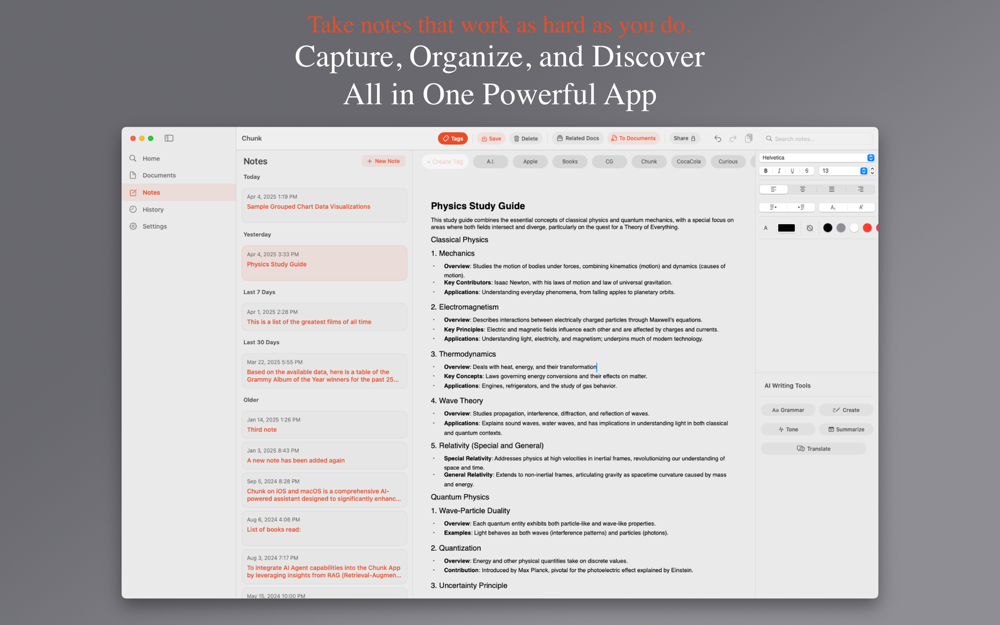Screen dimensions: 1000x625
Task: Open History in the sidebar
Action: [179, 210]
